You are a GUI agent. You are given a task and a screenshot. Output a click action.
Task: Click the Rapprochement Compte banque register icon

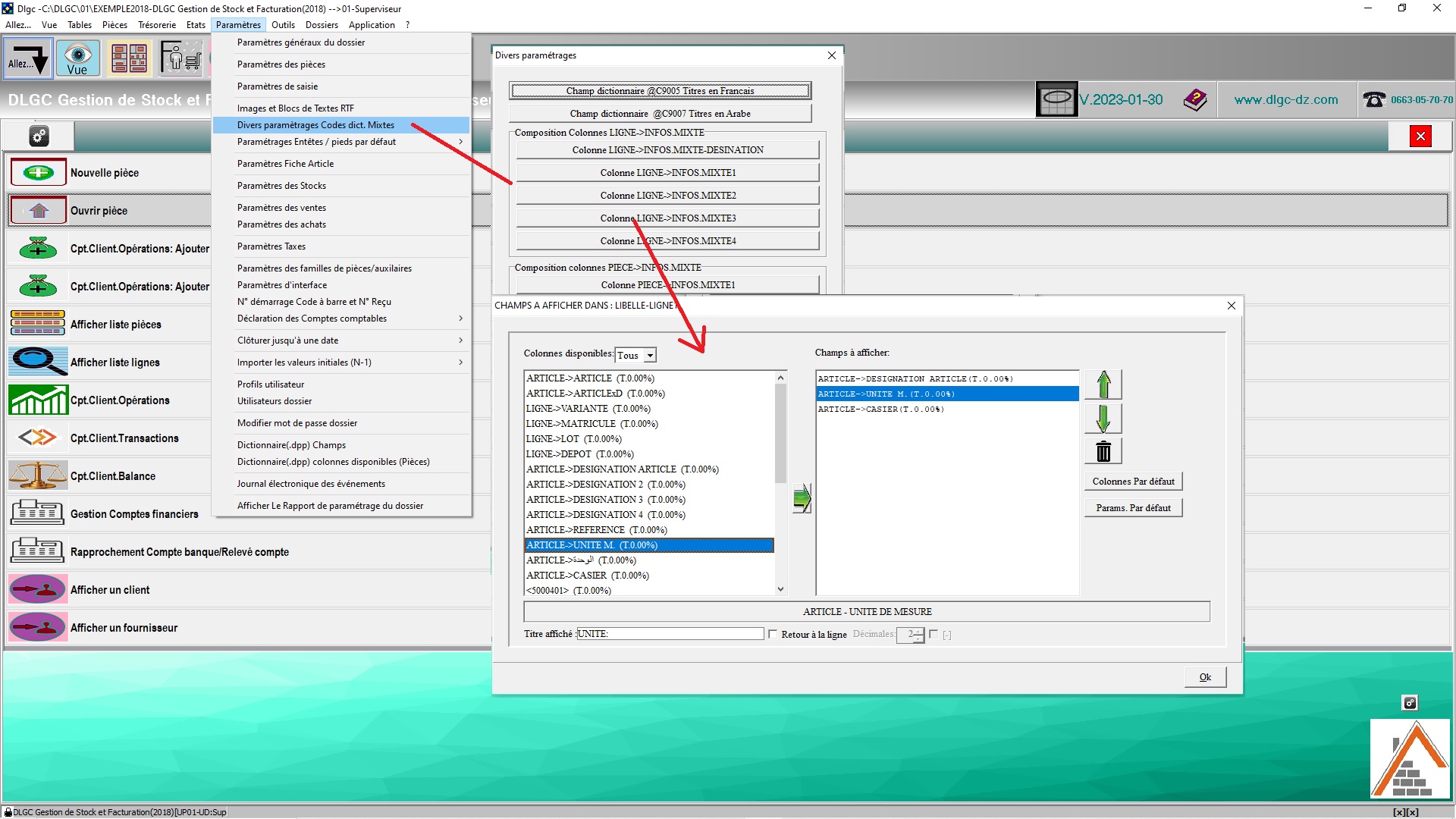tap(38, 551)
